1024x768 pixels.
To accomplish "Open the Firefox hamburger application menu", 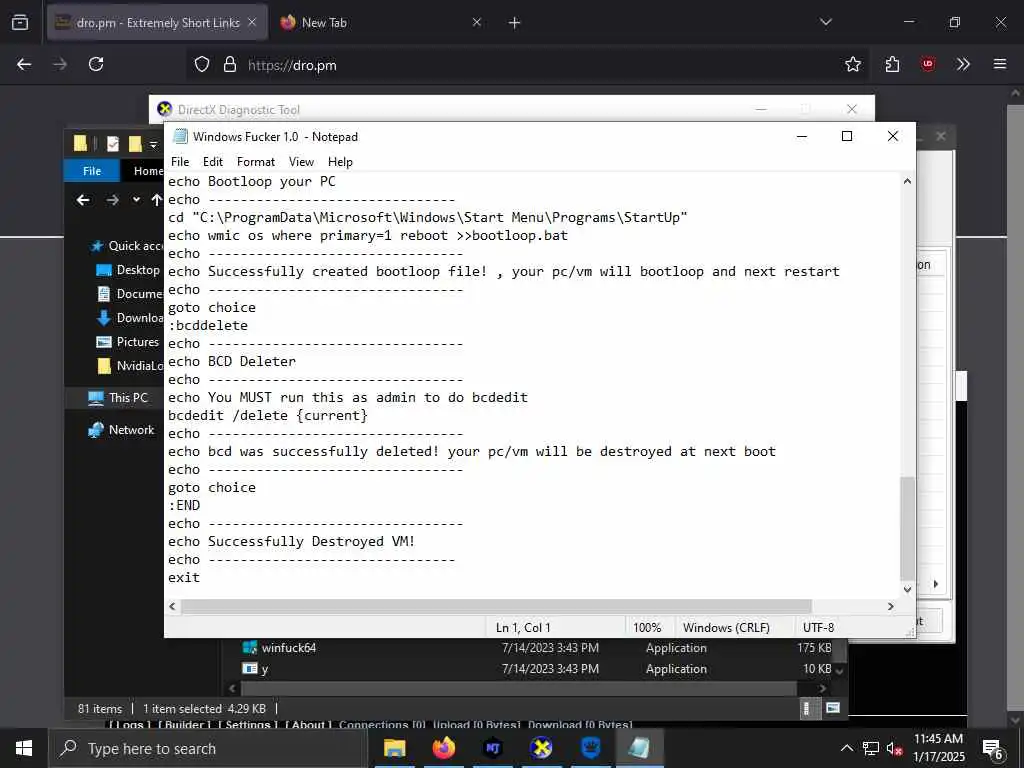I will tap(999, 64).
